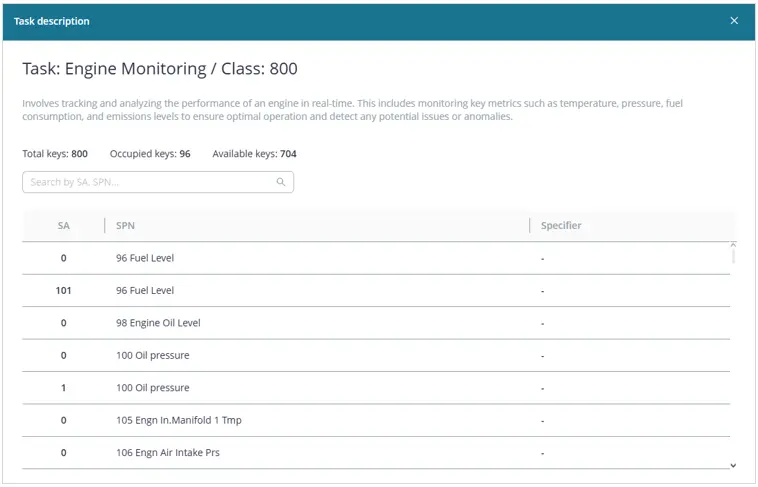The image size is (758, 487).
Task: Click the Available keys: 704 counter
Action: coord(254,154)
